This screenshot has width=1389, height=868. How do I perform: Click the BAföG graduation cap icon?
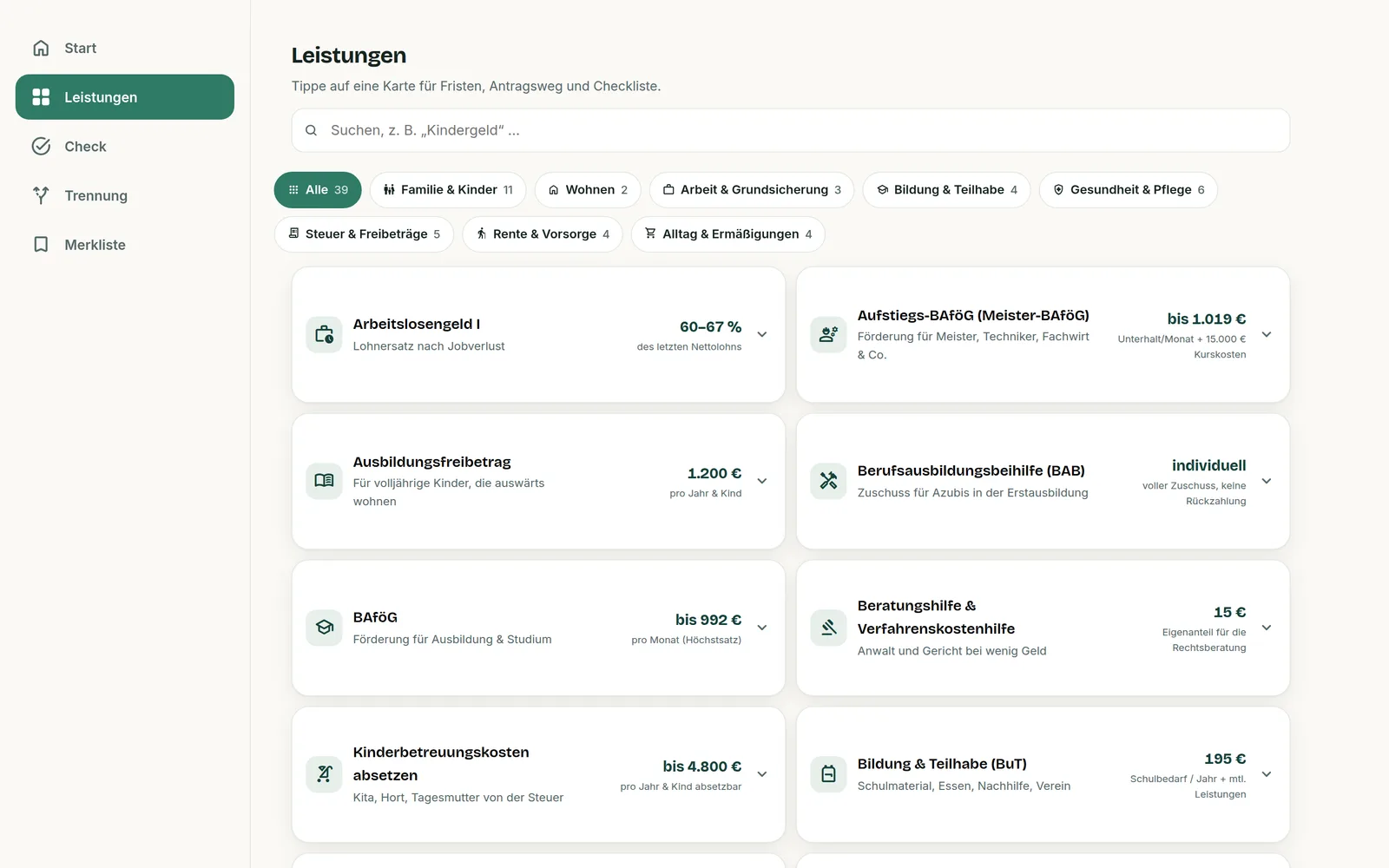tap(324, 628)
